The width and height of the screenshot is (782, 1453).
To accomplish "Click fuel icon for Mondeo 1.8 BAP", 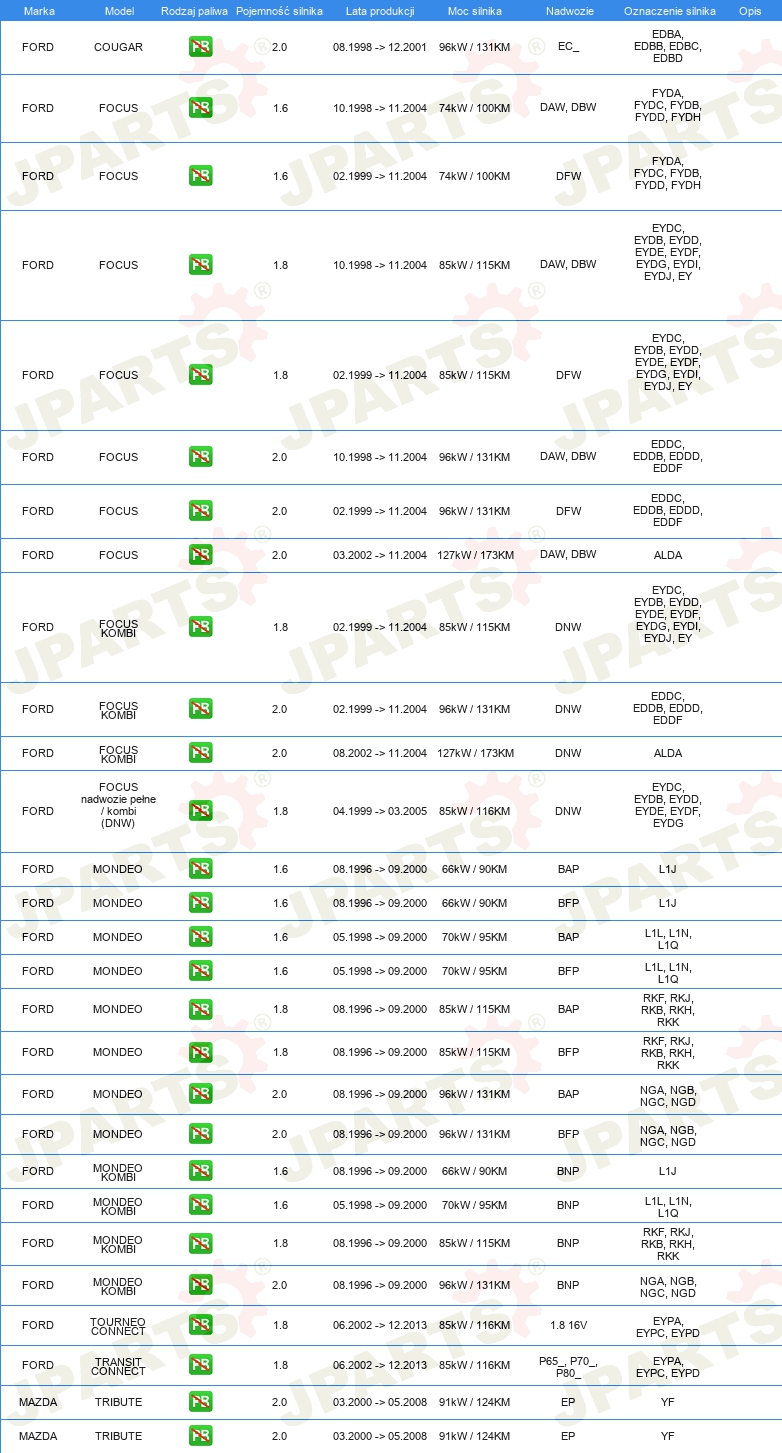I will [x=200, y=1010].
